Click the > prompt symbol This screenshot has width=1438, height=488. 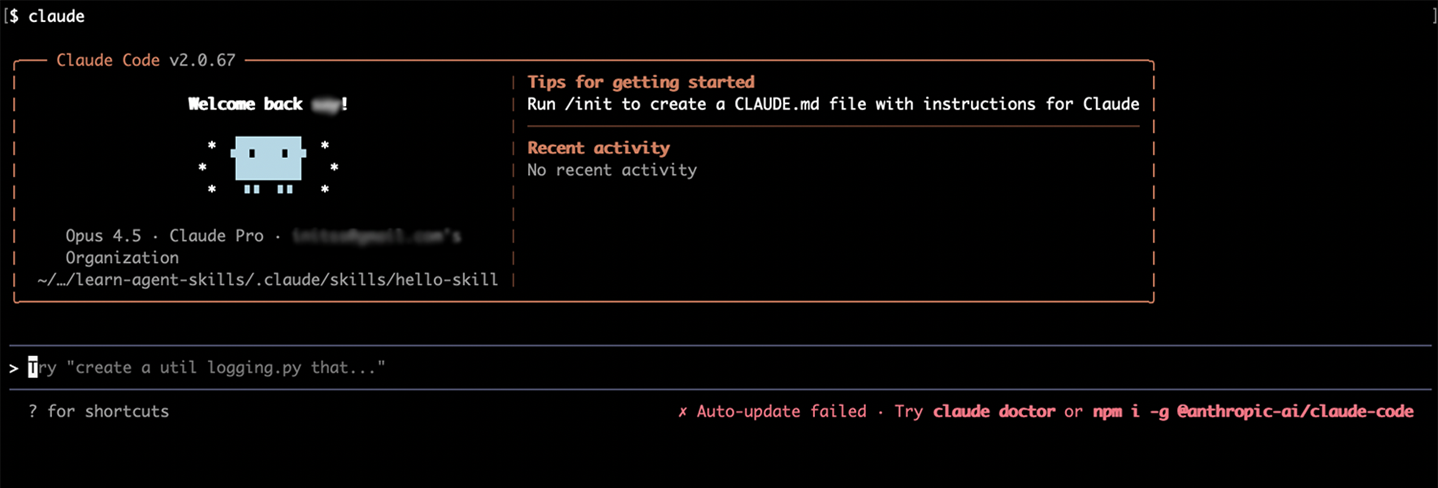click(13, 368)
